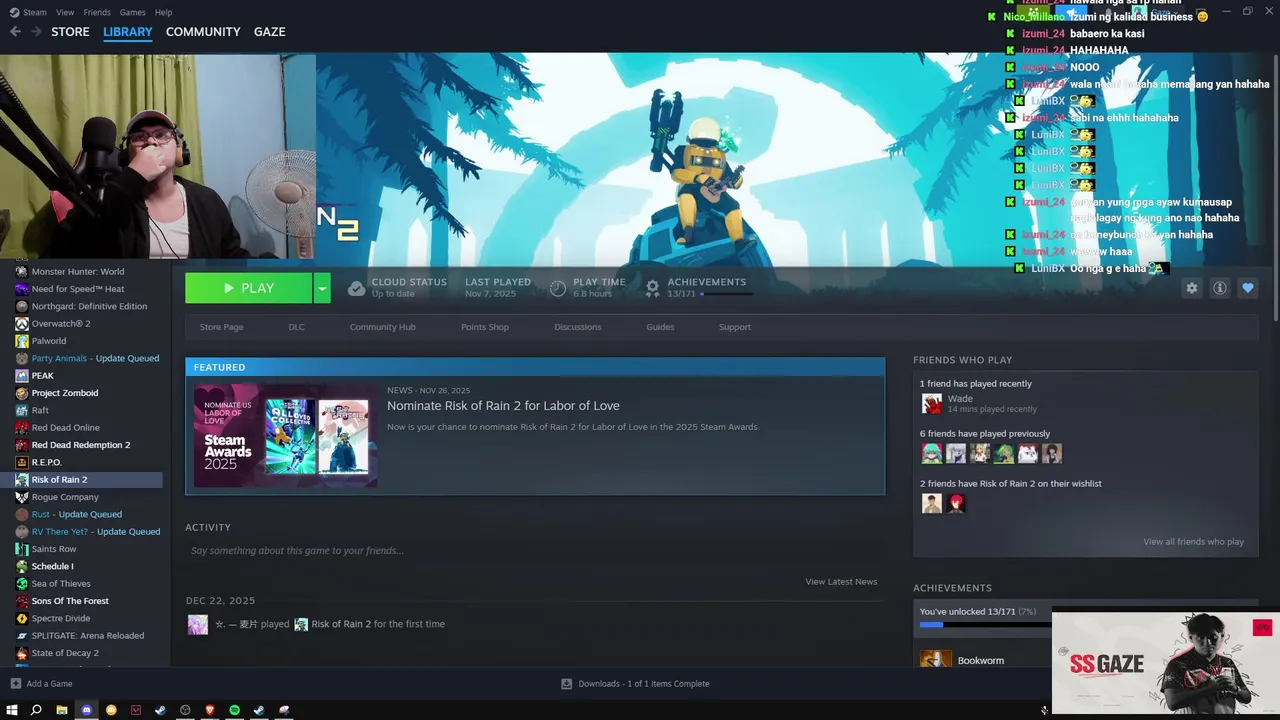Click the R.E.P.O. game icon
The height and width of the screenshot is (720, 1280).
tap(22, 462)
